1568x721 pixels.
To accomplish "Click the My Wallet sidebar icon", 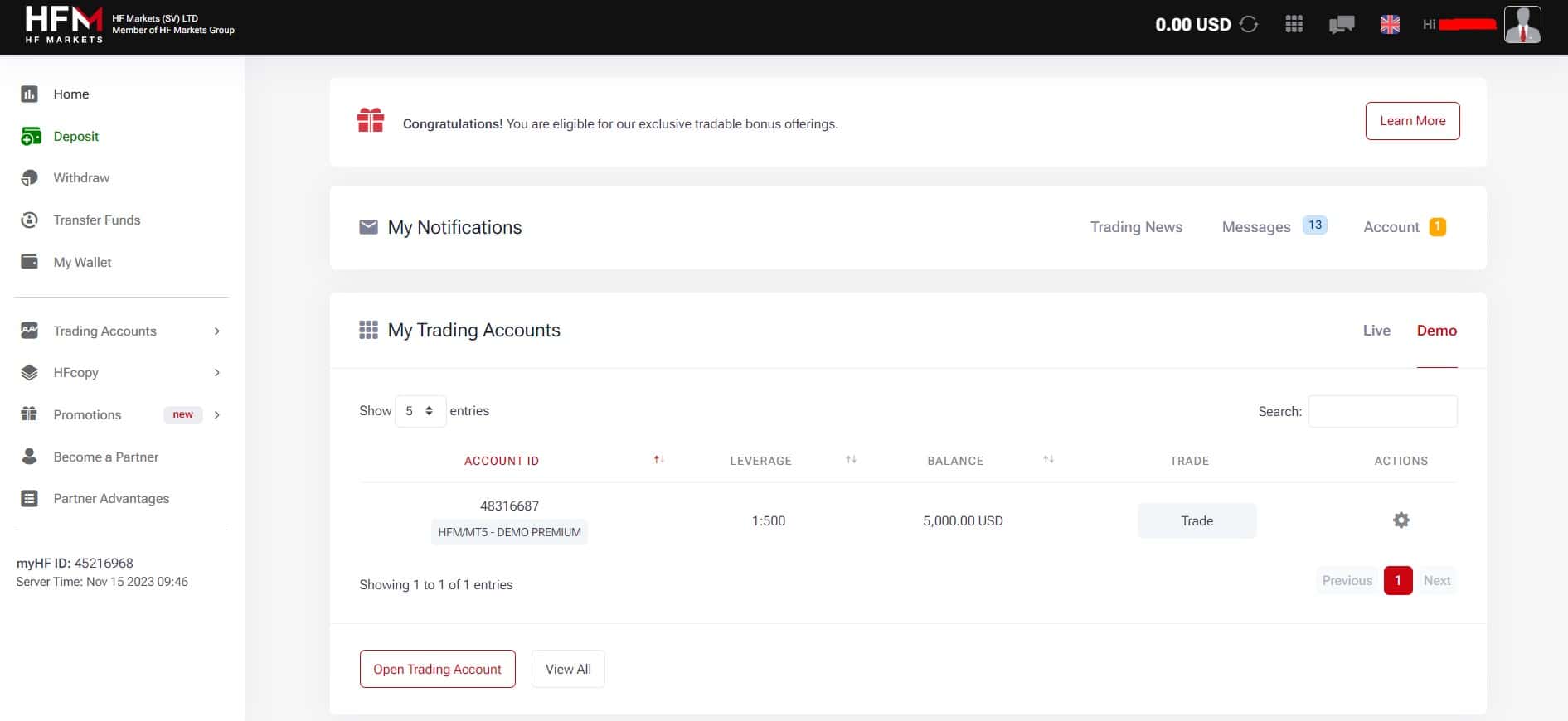I will (x=29, y=262).
